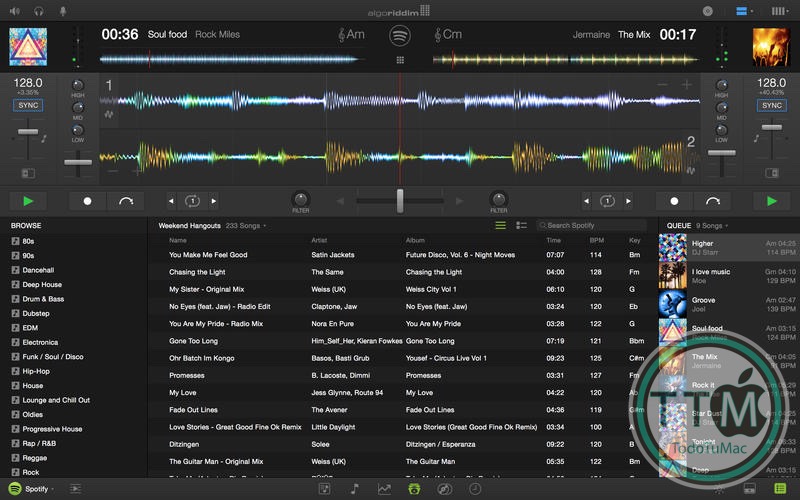The width and height of the screenshot is (800, 500).
Task: Select the Spotify source tab (green)
Action: 414,489
